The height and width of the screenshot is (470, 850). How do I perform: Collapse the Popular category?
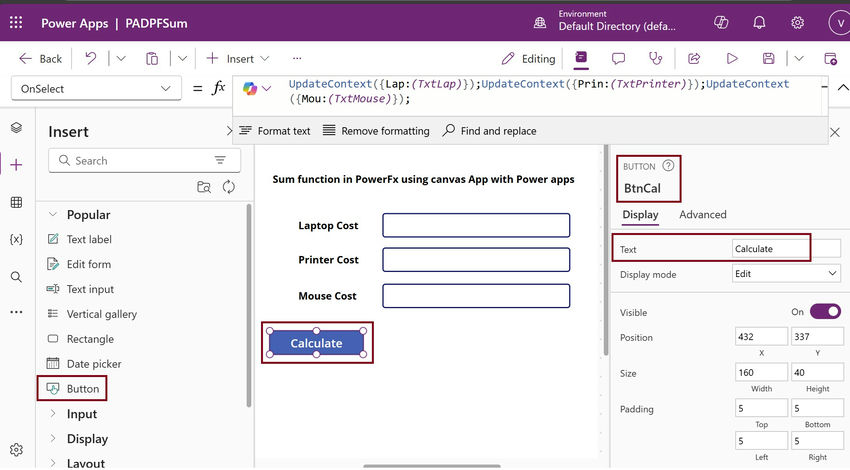53,215
